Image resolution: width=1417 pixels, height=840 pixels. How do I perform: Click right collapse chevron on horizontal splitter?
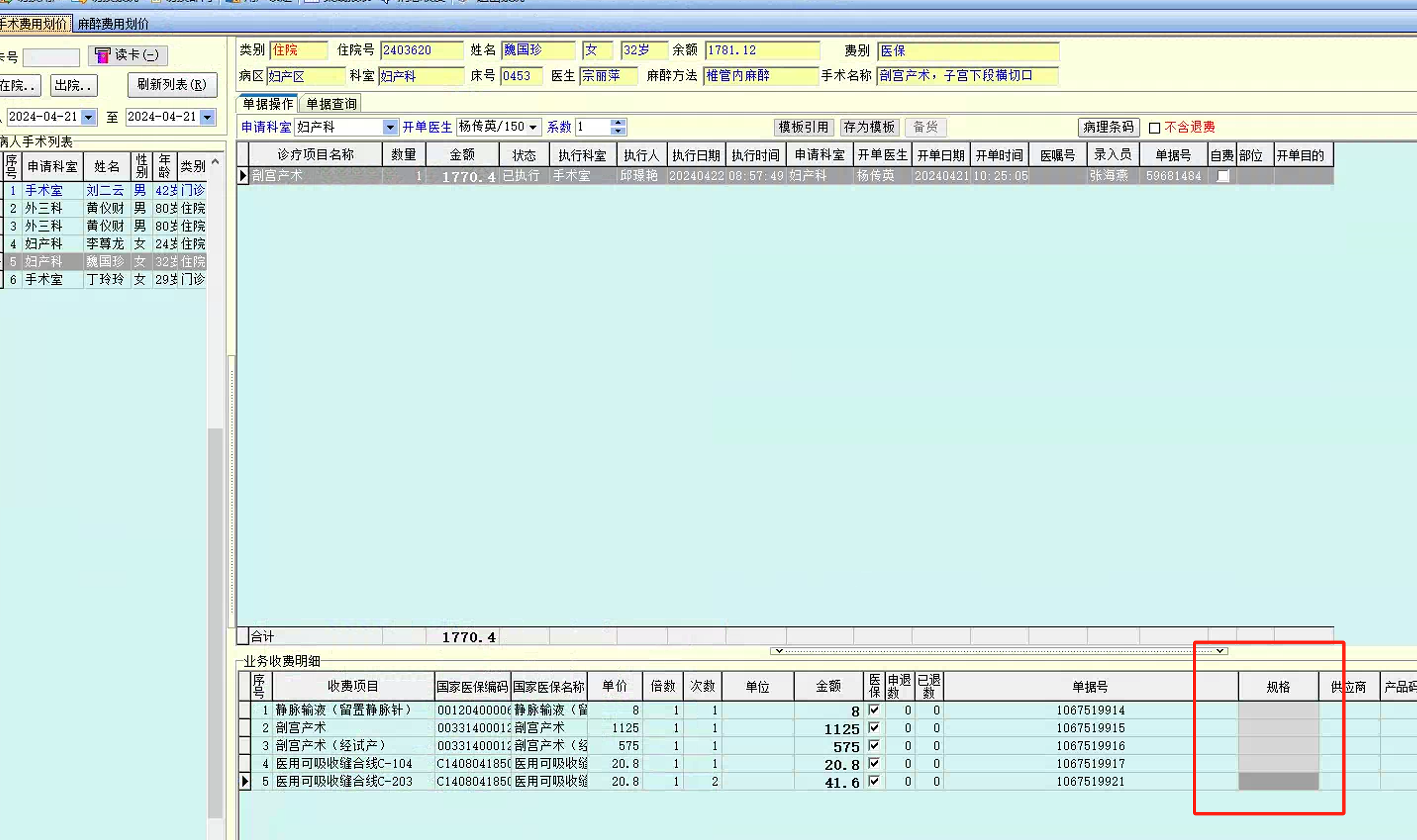(x=1220, y=651)
